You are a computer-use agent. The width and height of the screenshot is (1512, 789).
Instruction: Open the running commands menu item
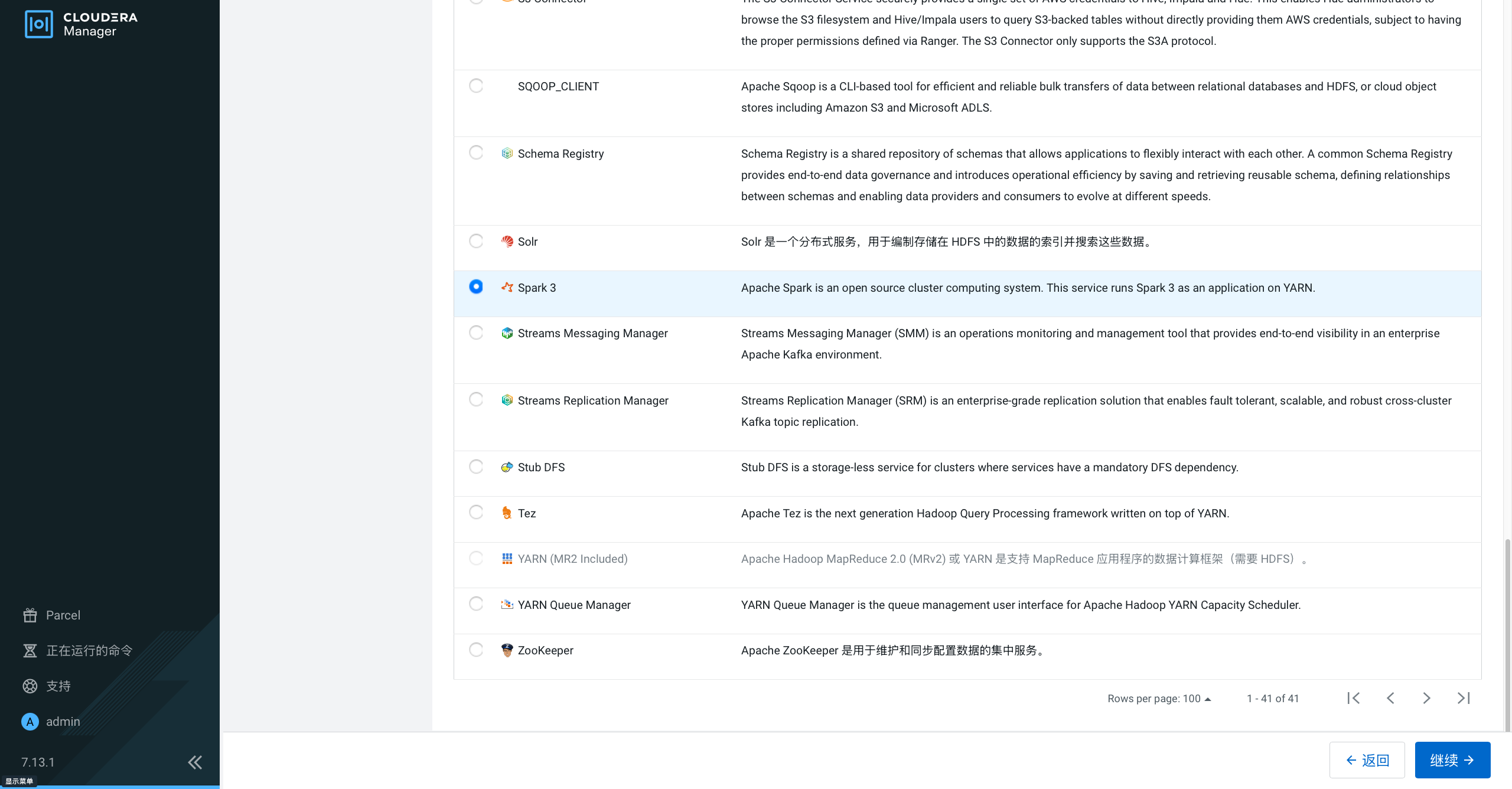(x=89, y=651)
